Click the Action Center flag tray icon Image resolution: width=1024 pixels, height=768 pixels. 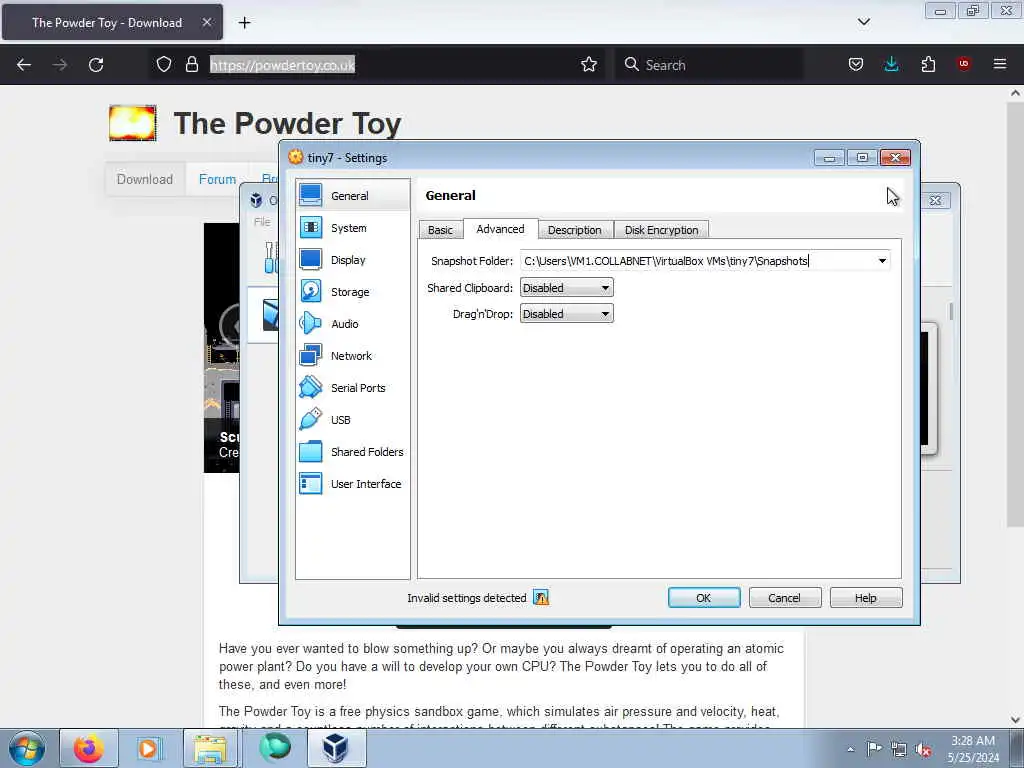coord(874,748)
